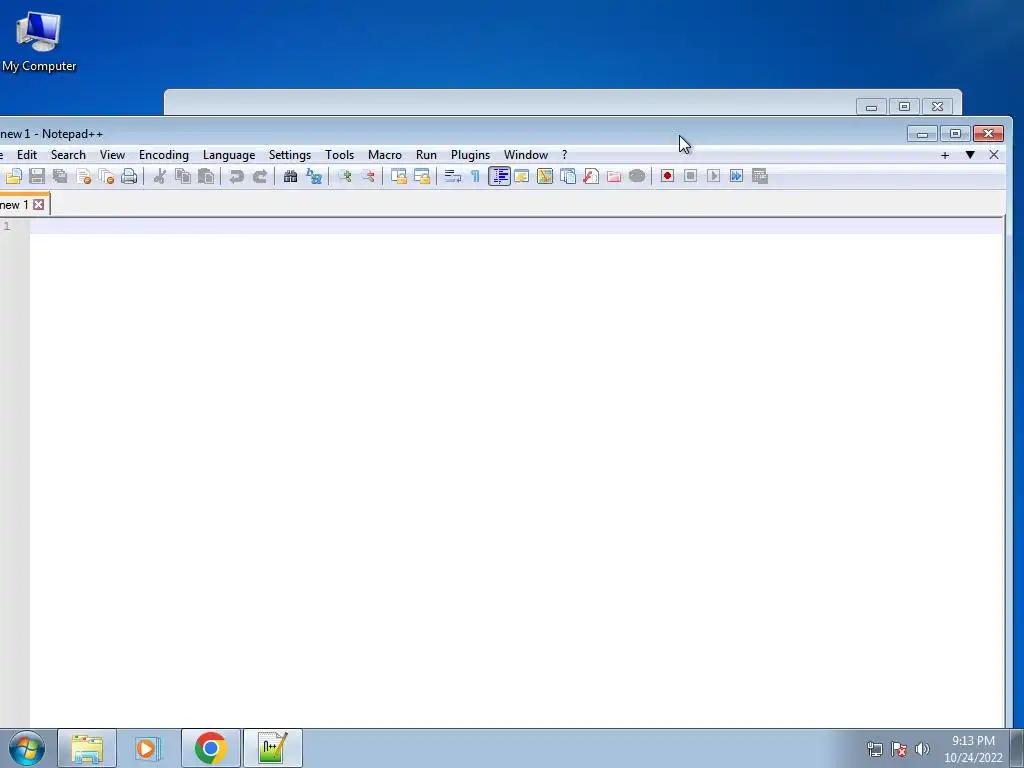Open the Run menu

pyautogui.click(x=426, y=155)
